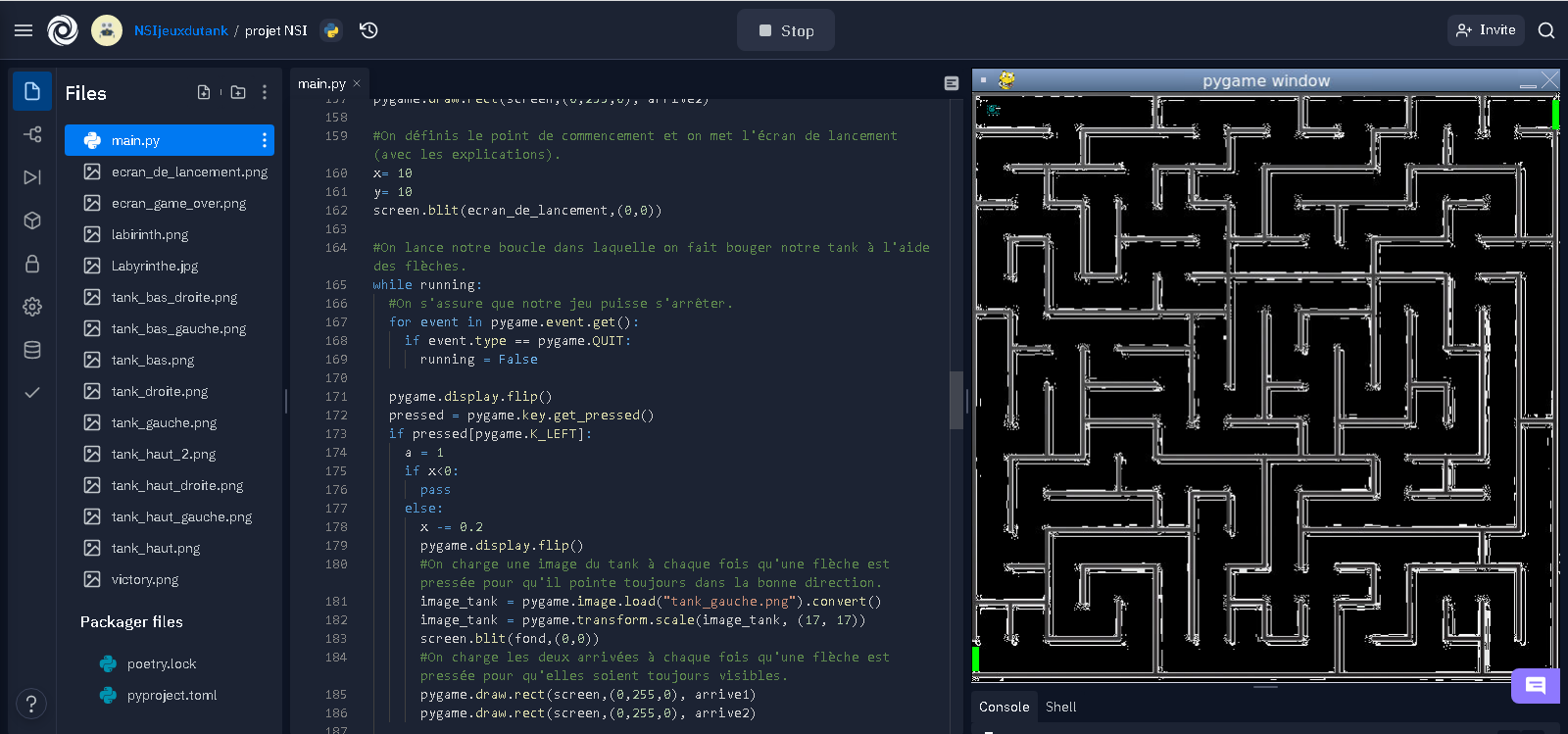Click the projet NSI project name

pyautogui.click(x=276, y=30)
